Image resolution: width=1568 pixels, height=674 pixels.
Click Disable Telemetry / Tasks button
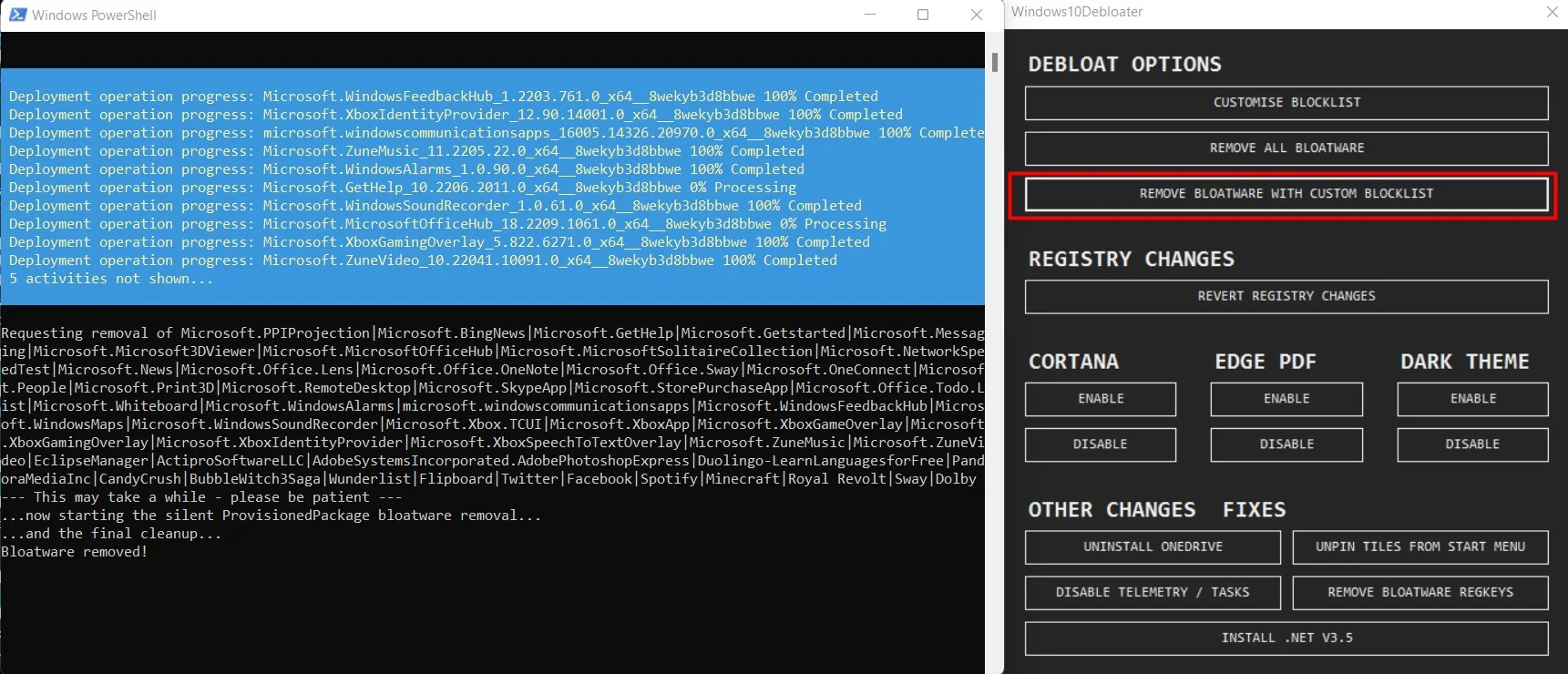[x=1153, y=593]
